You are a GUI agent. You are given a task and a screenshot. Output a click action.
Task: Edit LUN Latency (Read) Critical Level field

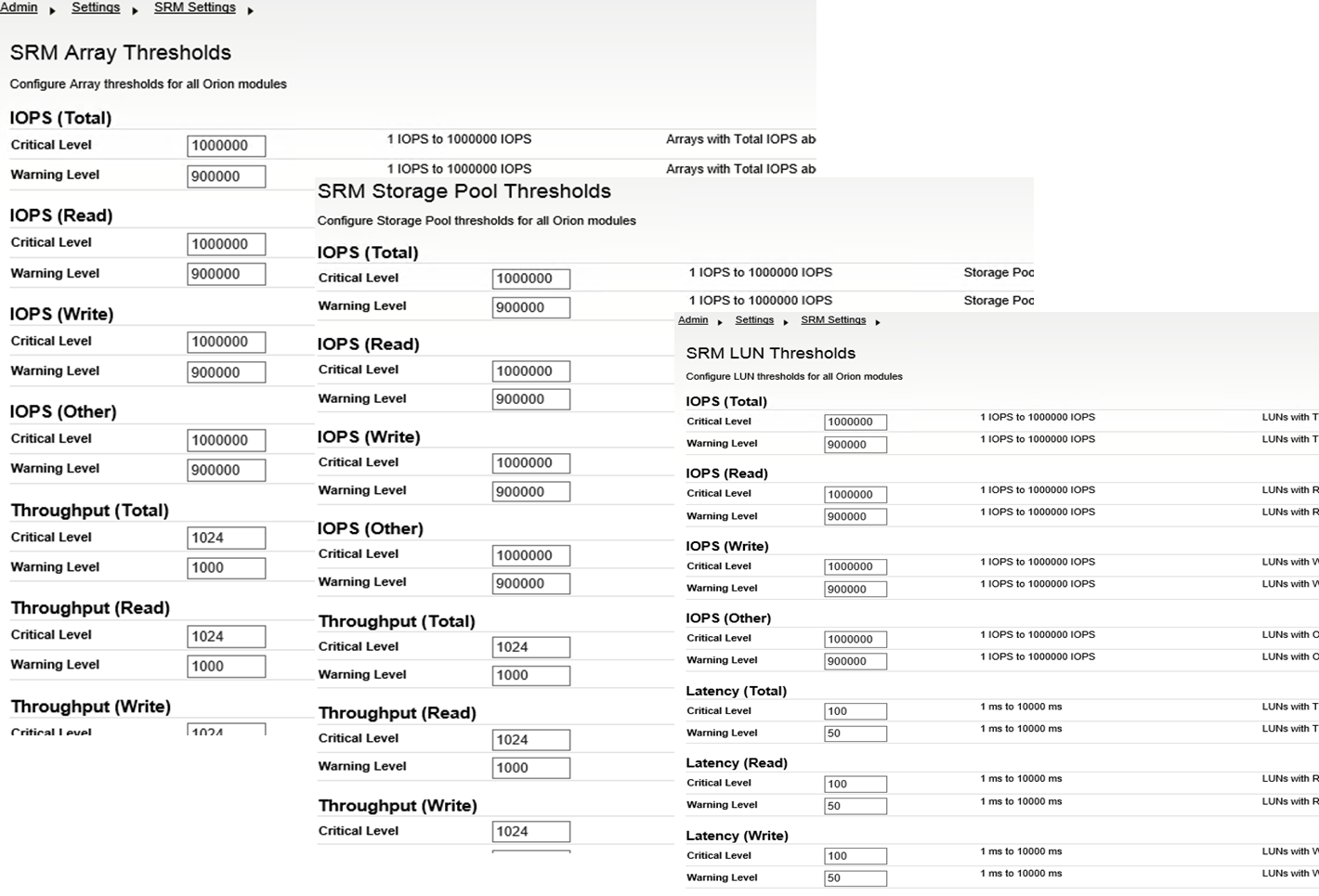[855, 784]
